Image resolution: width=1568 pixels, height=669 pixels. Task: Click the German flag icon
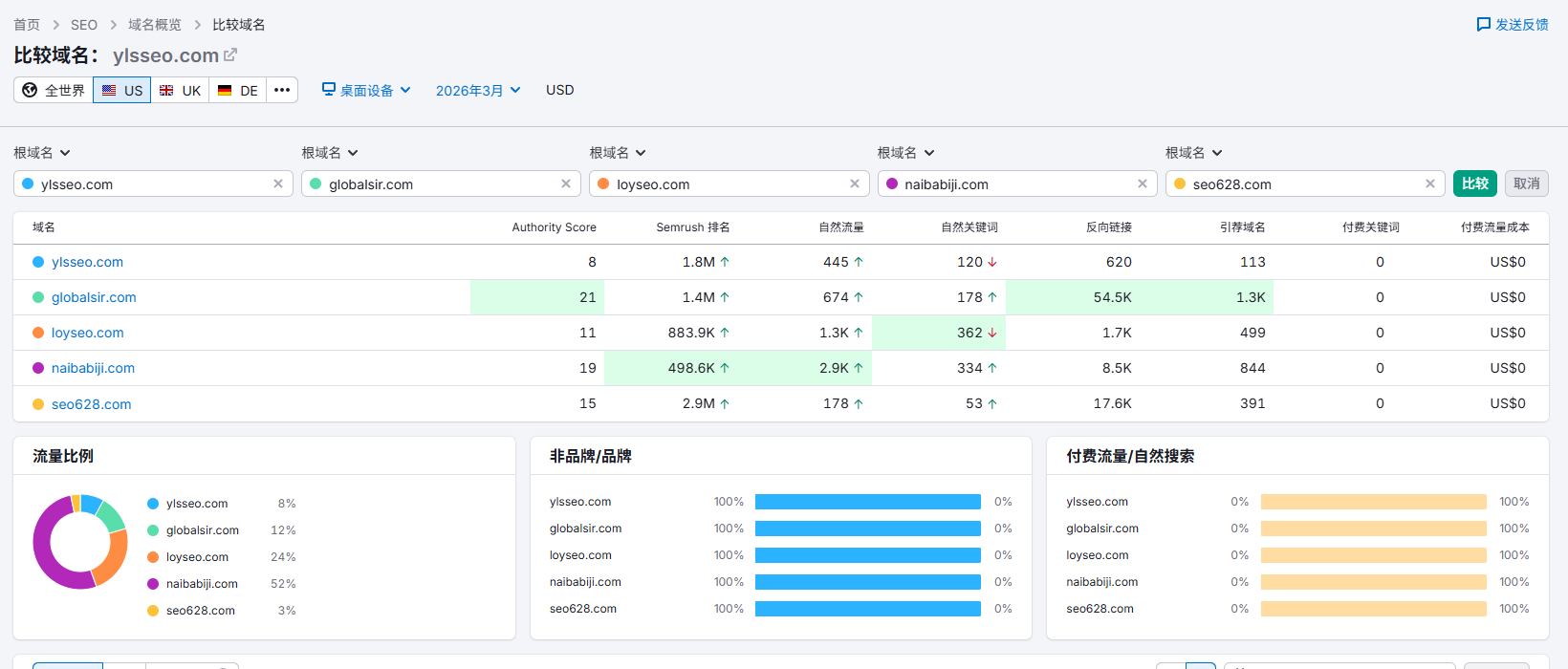[225, 90]
